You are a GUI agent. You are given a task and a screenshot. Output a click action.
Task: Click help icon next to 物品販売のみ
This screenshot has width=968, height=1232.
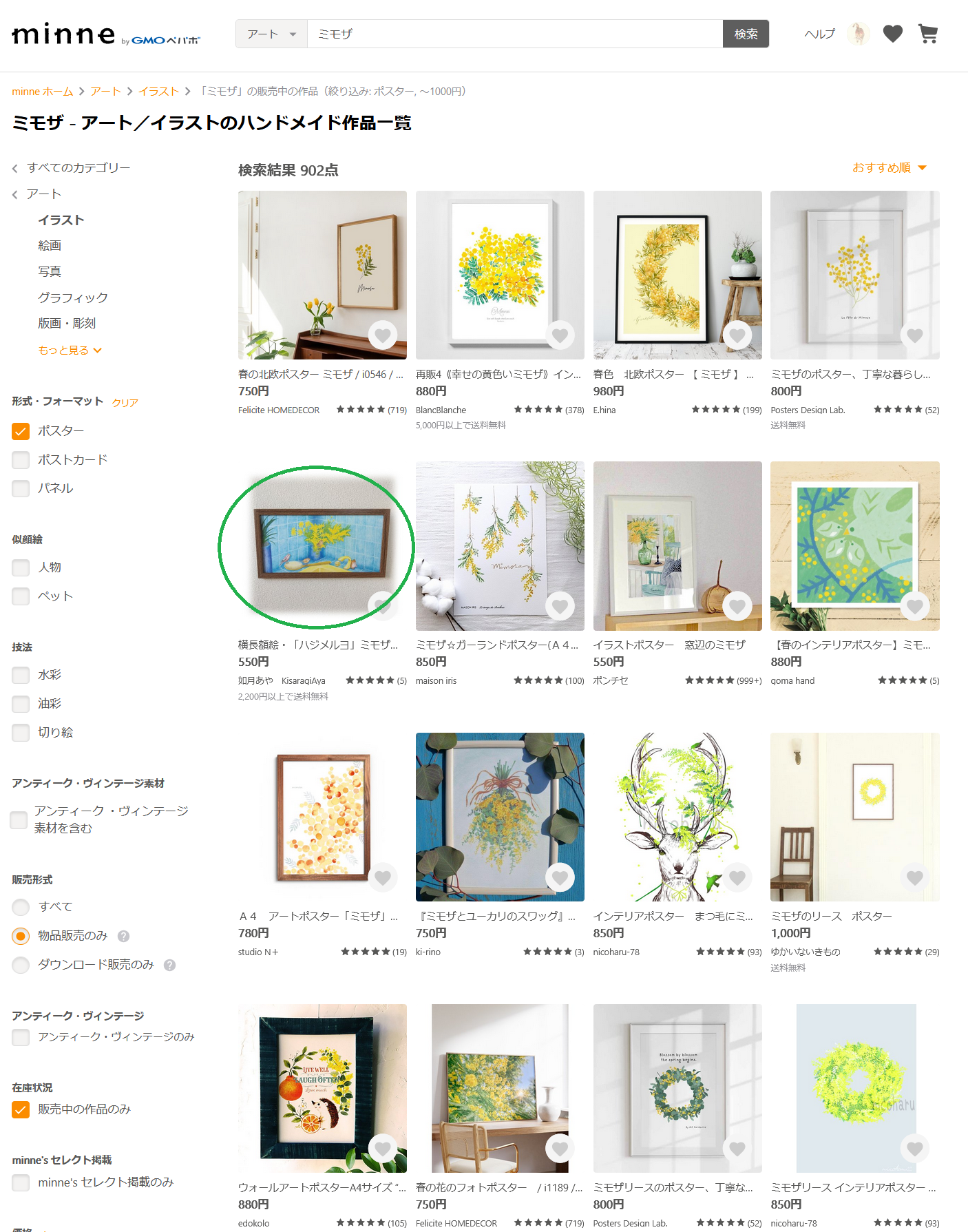tap(123, 936)
